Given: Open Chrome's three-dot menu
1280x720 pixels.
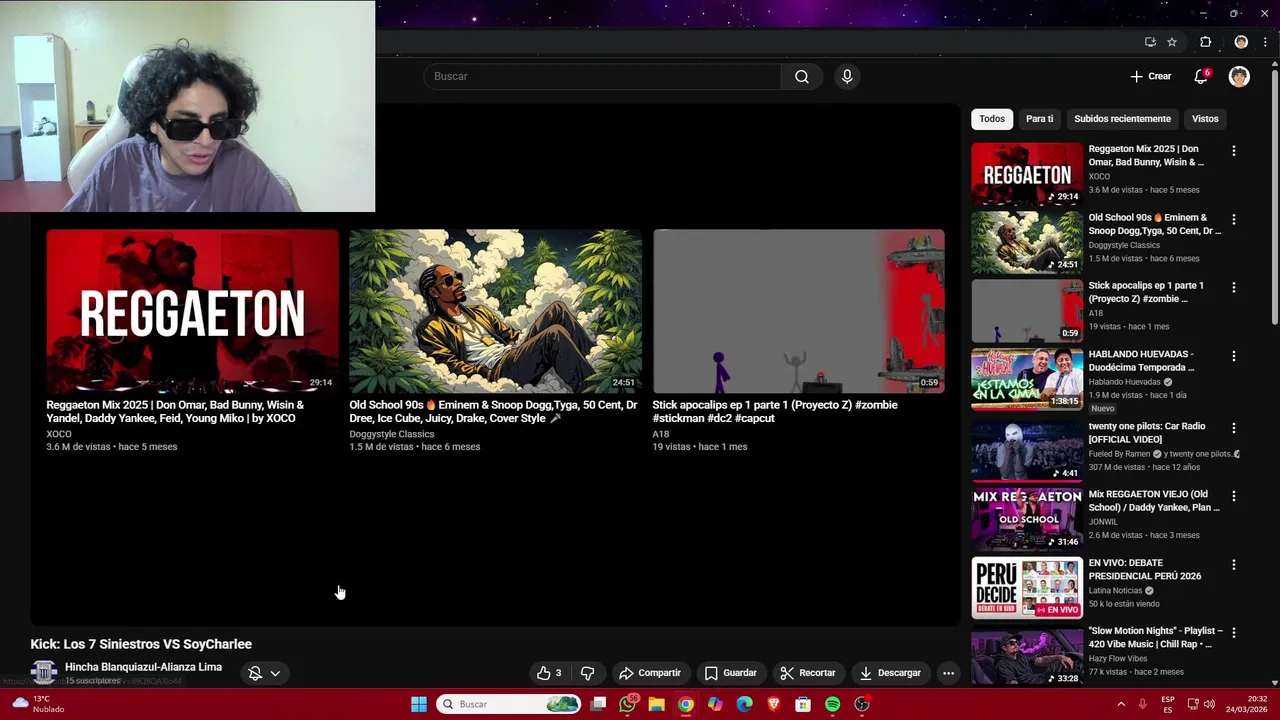Looking at the screenshot, I should coord(1263,42).
